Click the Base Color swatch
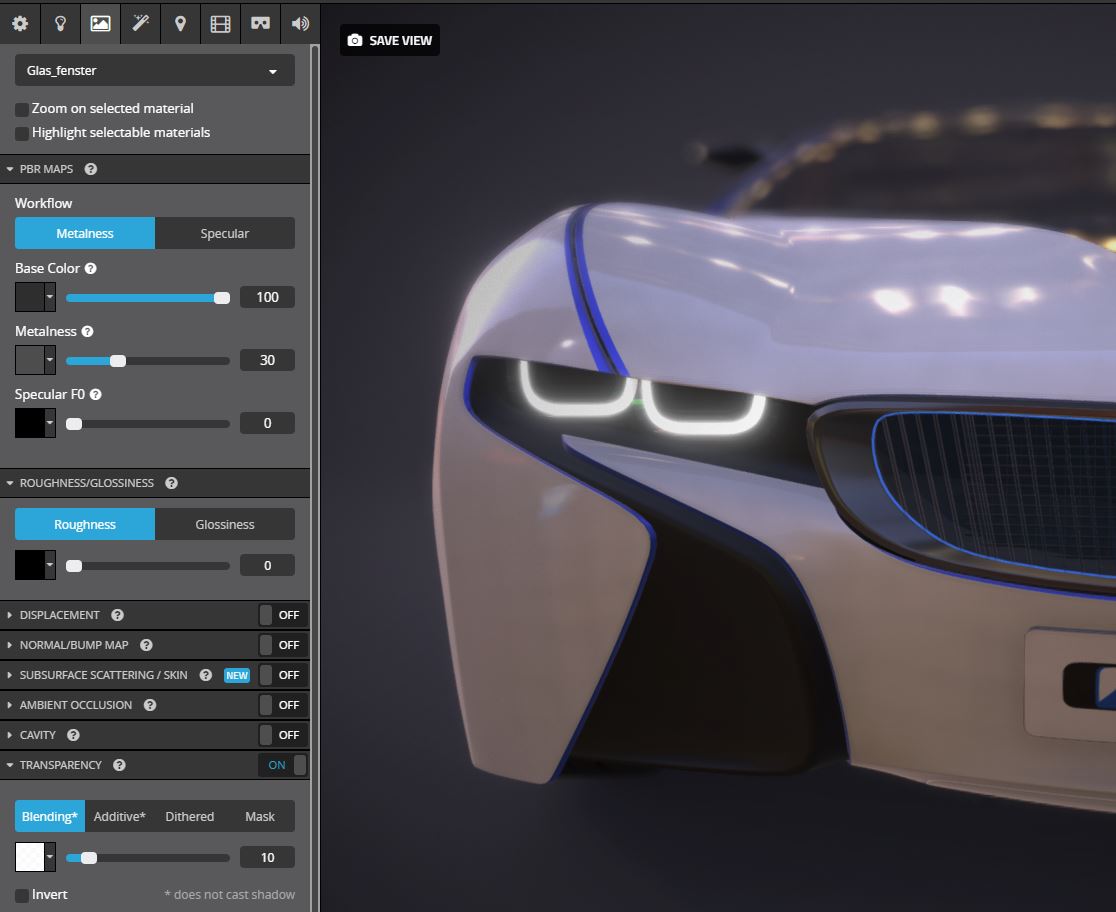 pyautogui.click(x=30, y=297)
